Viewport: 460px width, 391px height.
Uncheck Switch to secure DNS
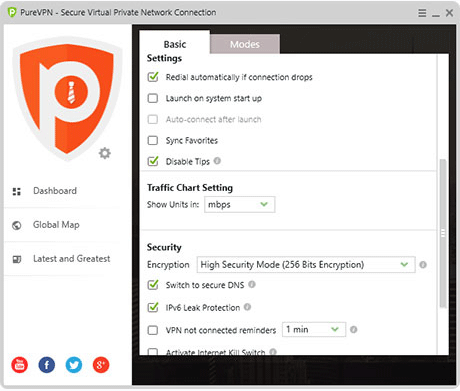153,285
